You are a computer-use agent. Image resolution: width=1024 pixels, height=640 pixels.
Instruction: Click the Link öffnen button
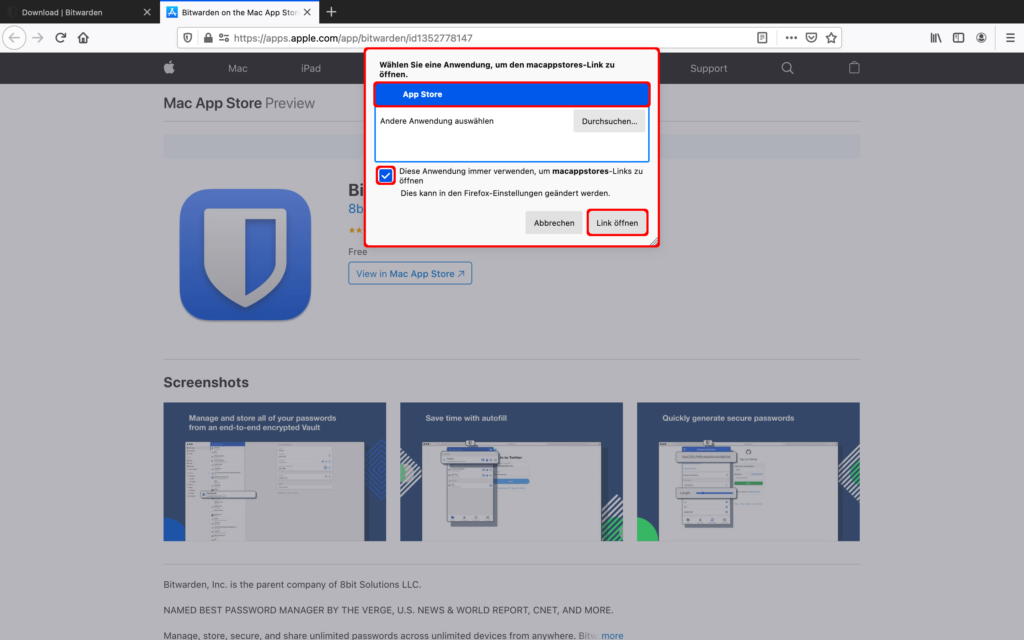(x=617, y=223)
